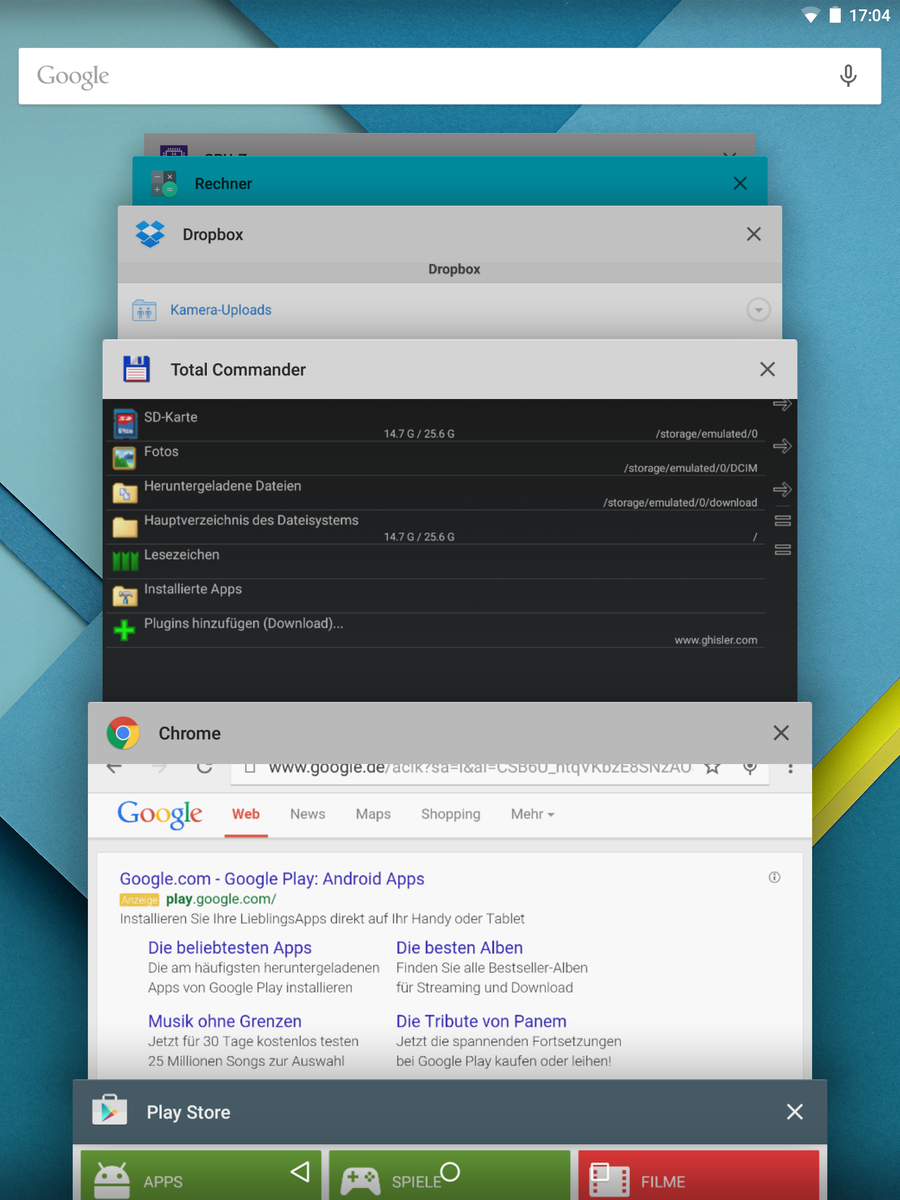The height and width of the screenshot is (1200, 900).
Task: Tap the battery status icon
Action: [x=835, y=15]
